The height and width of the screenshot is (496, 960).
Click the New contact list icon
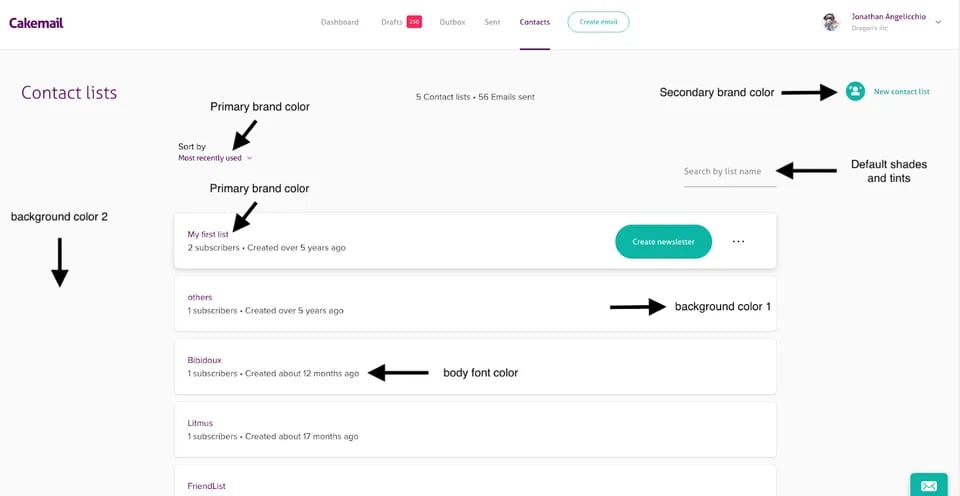coord(855,91)
